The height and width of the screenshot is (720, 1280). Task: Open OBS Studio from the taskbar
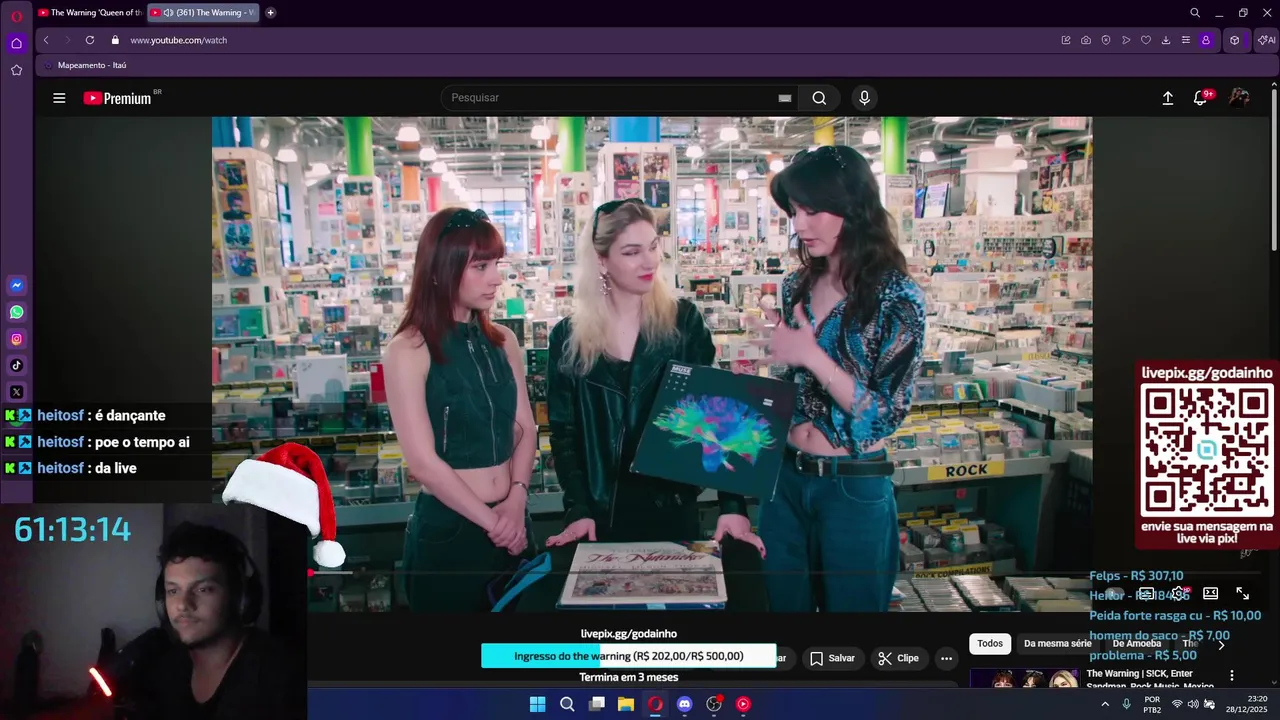[x=714, y=704]
